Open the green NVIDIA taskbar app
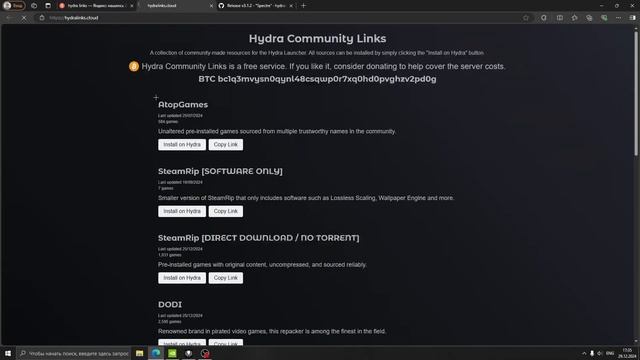This screenshot has height=360, width=640. coord(172,353)
